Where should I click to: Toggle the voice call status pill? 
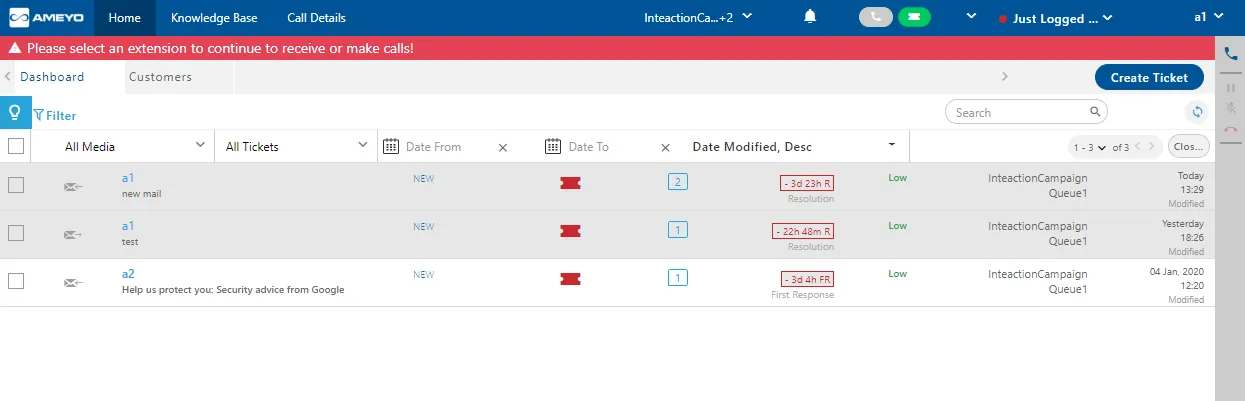tap(876, 17)
